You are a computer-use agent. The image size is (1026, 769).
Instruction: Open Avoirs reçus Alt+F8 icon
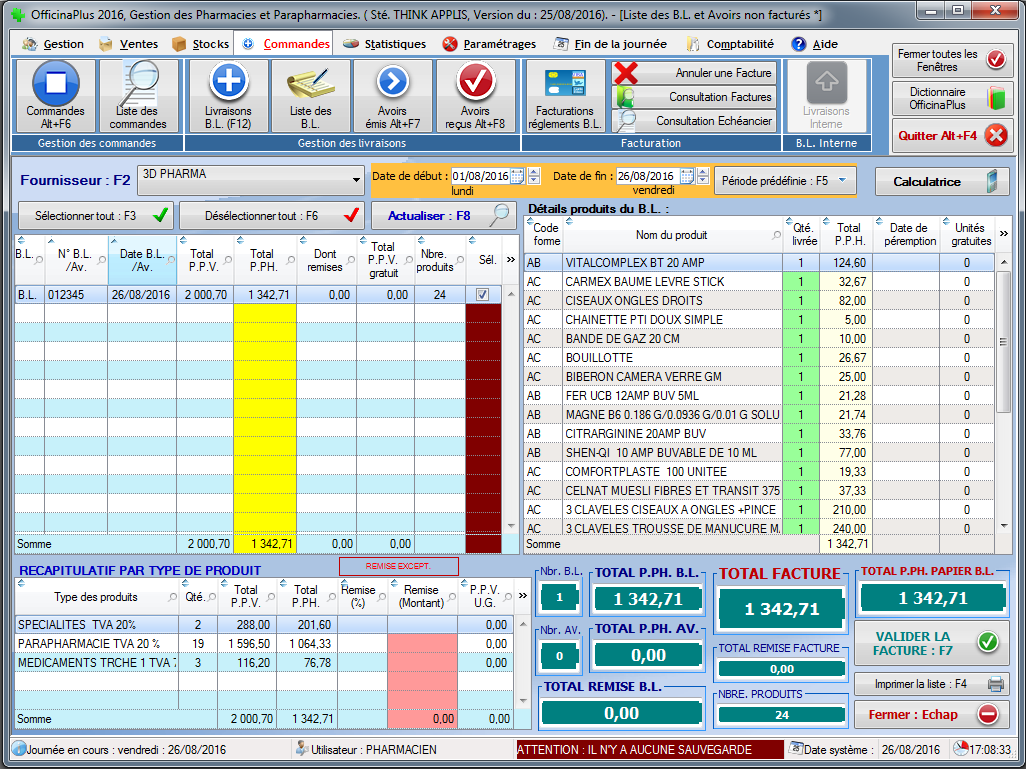(475, 82)
